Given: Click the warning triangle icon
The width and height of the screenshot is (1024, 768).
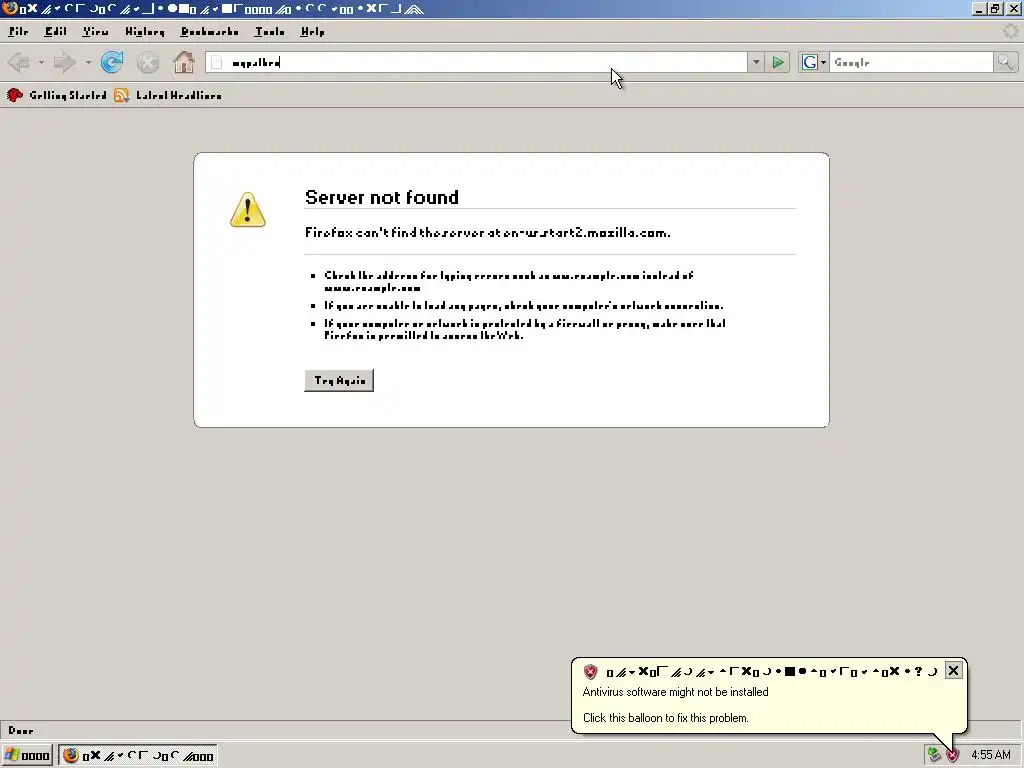Looking at the screenshot, I should pos(248,210).
